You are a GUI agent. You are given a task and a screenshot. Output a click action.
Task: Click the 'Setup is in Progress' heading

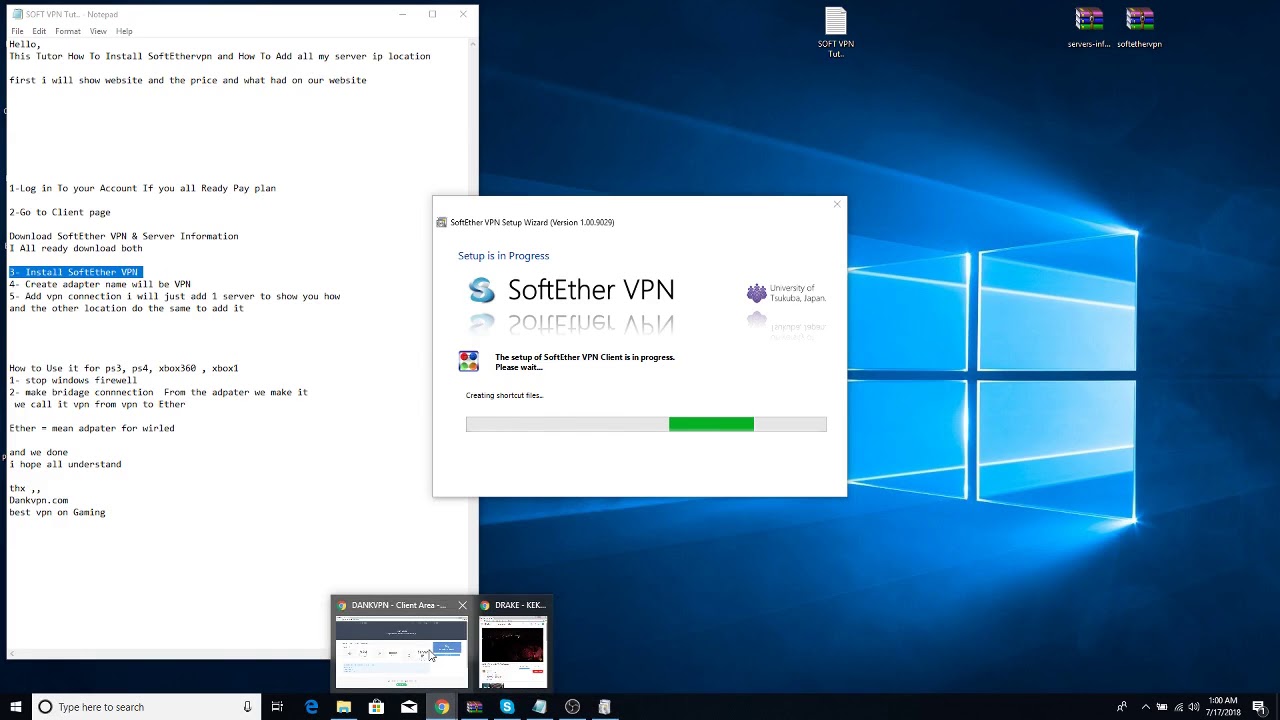[x=503, y=256]
